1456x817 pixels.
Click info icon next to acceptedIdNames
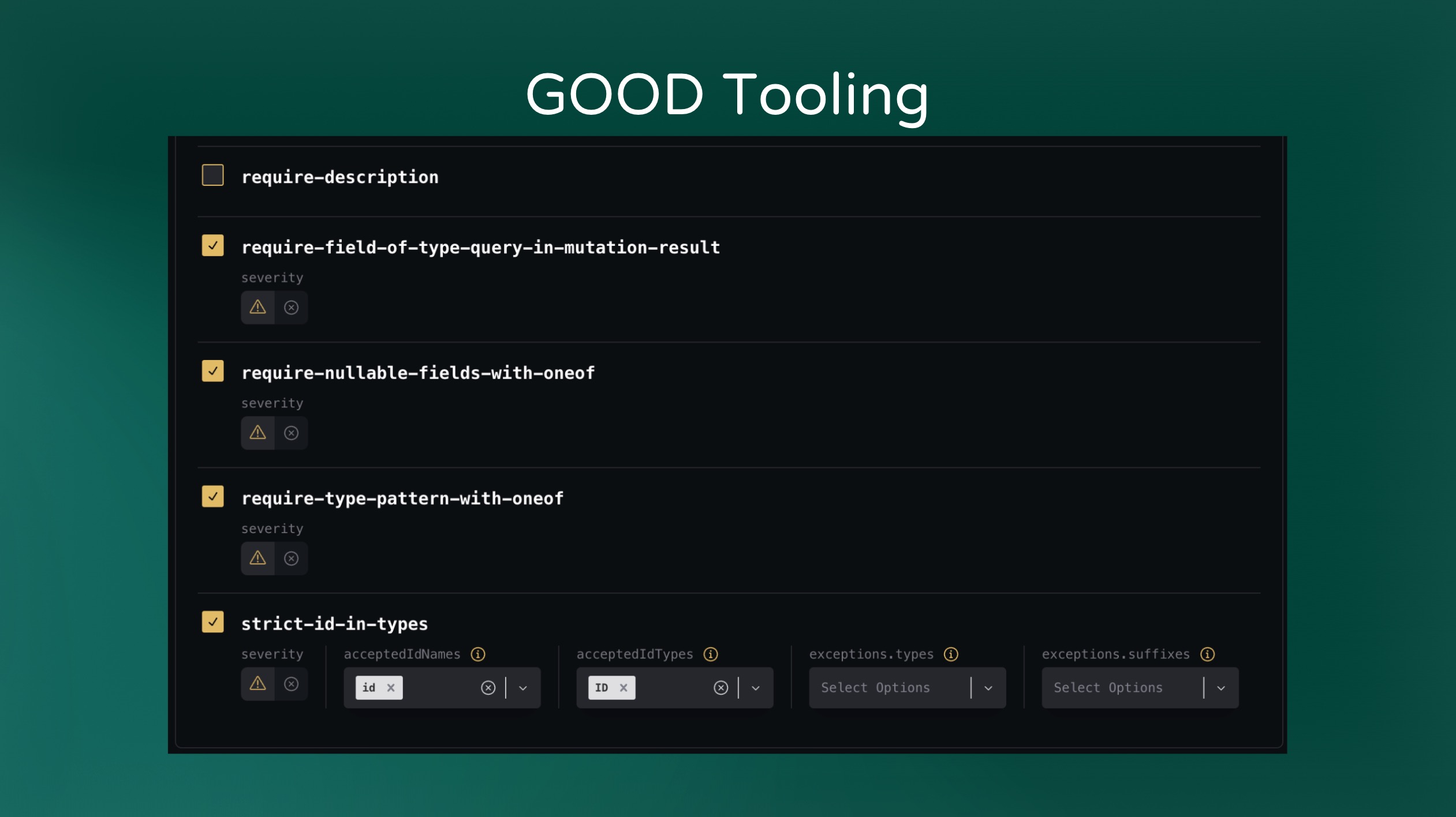click(x=478, y=654)
